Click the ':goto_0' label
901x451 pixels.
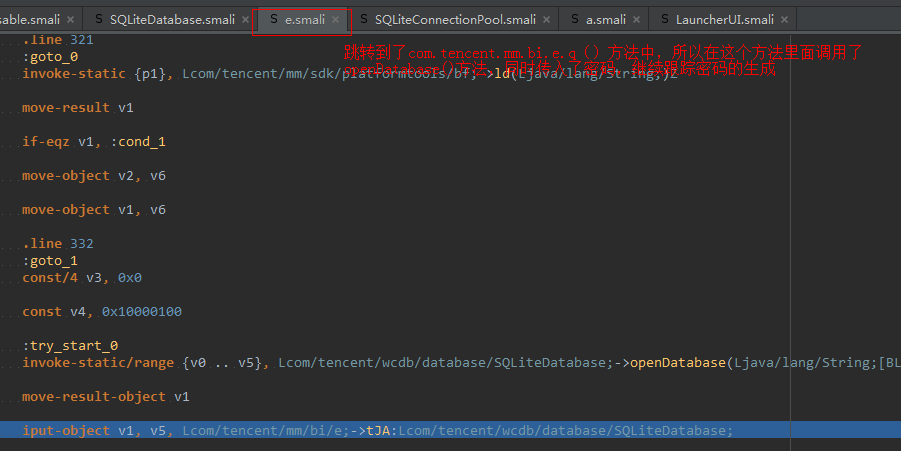coord(50,56)
